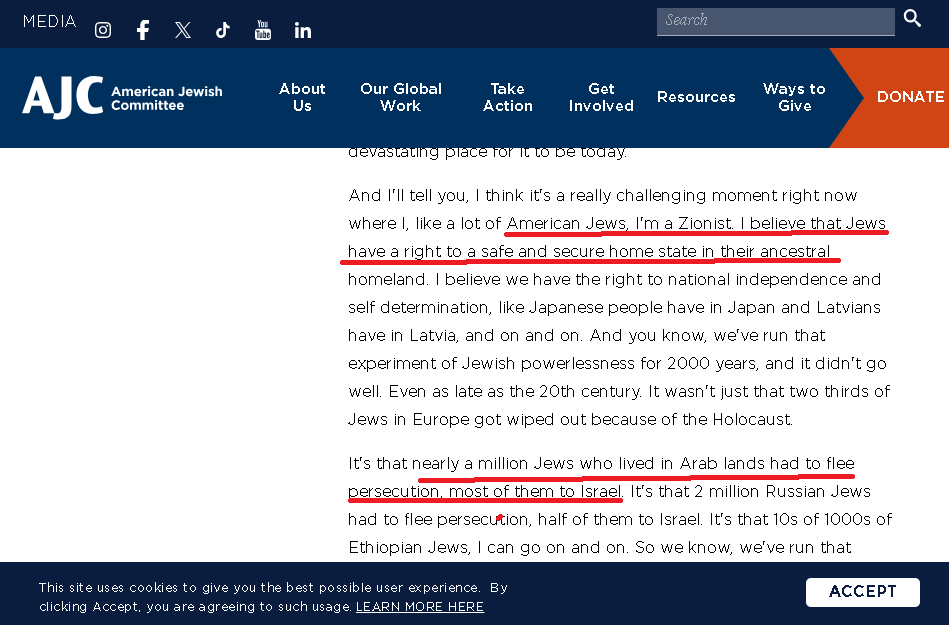This screenshot has width=949, height=625.
Task: Open AJC's TikTok profile
Action: (223, 30)
